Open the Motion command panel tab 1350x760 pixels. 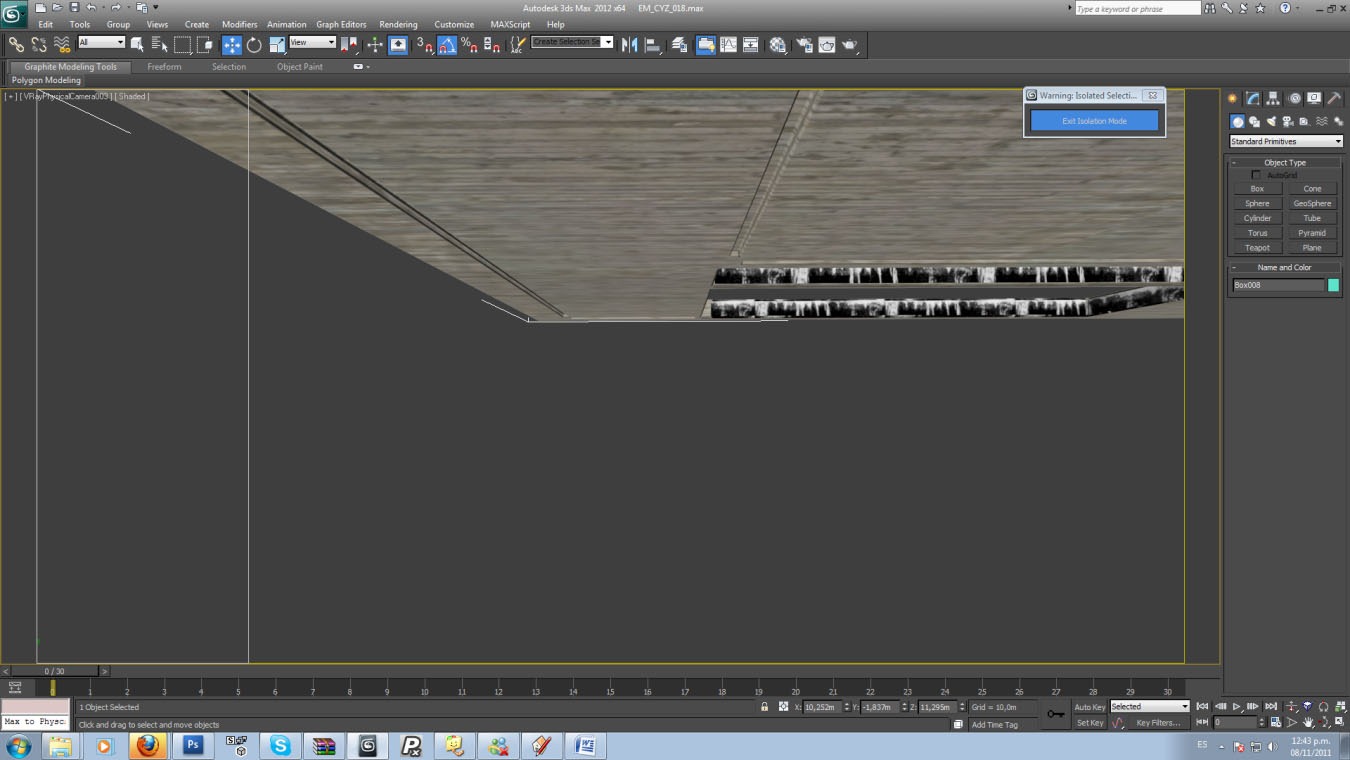(1294, 98)
